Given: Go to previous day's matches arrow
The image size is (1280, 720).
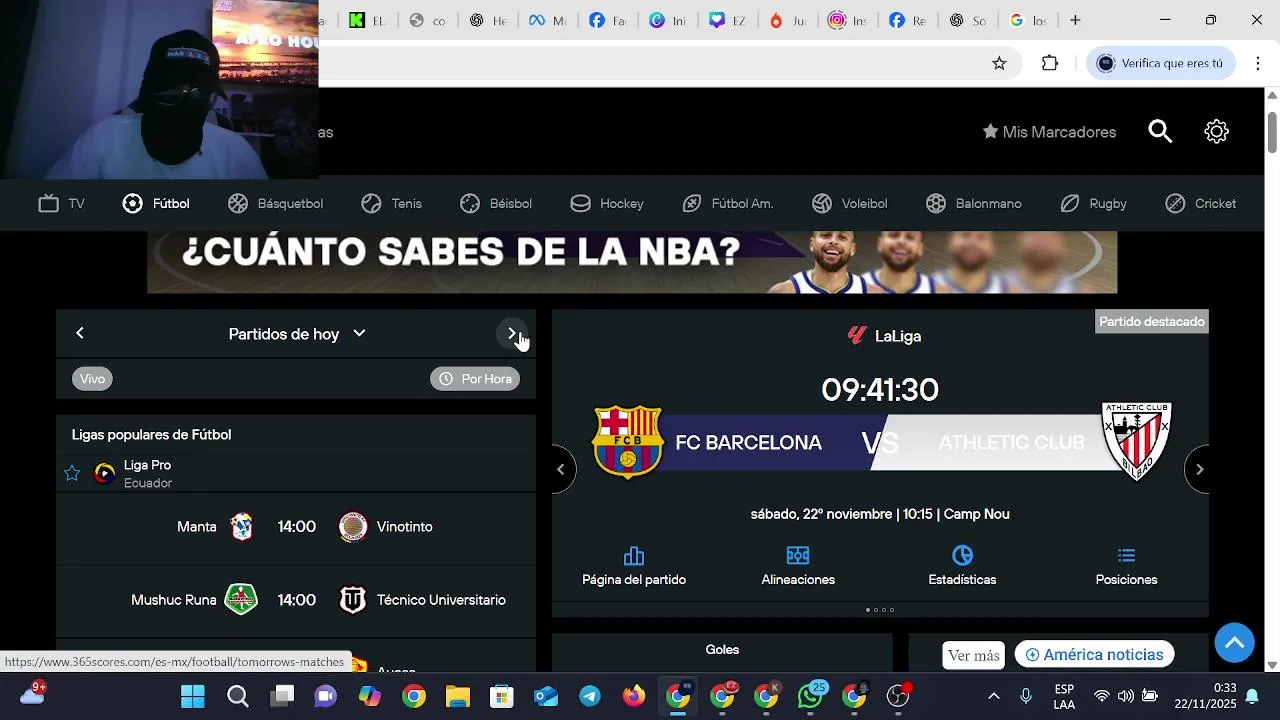Looking at the screenshot, I should [80, 333].
